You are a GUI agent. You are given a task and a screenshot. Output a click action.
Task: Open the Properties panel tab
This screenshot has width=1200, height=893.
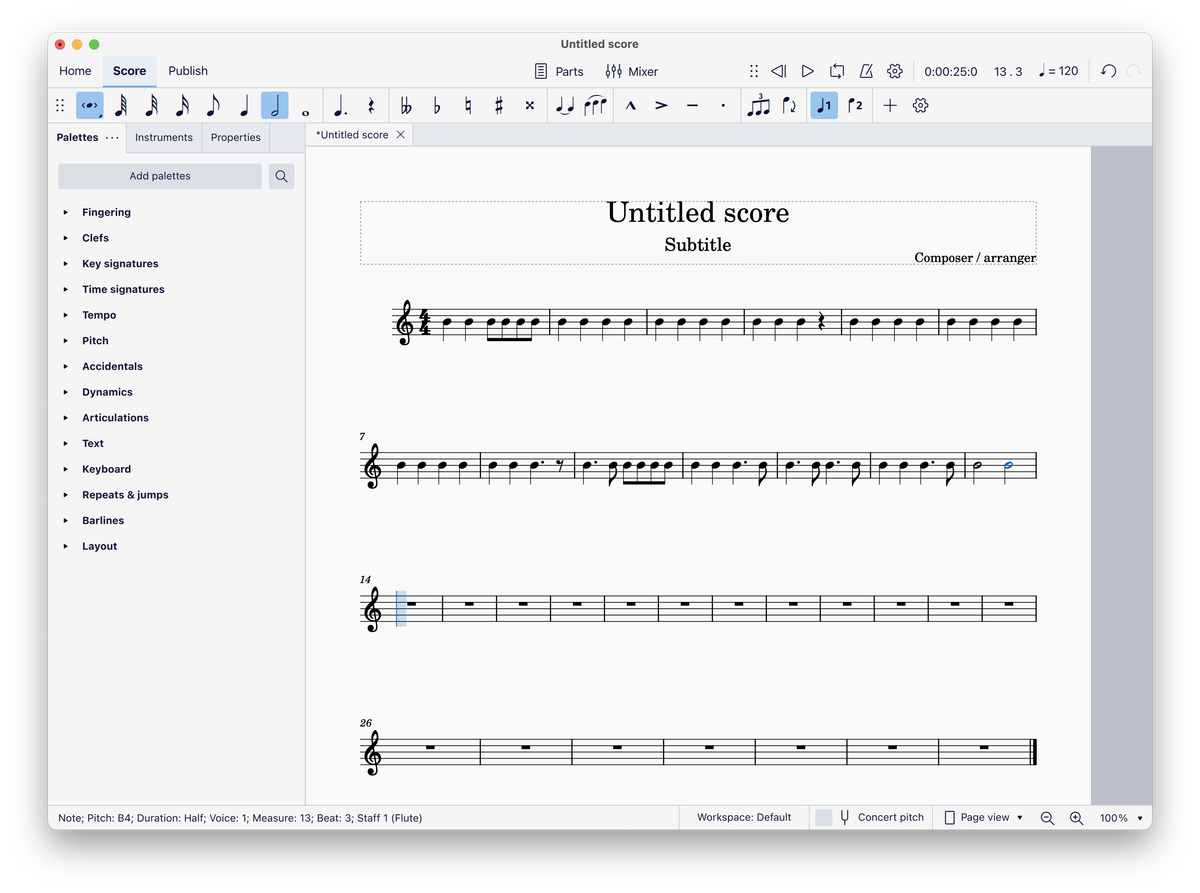coord(236,138)
